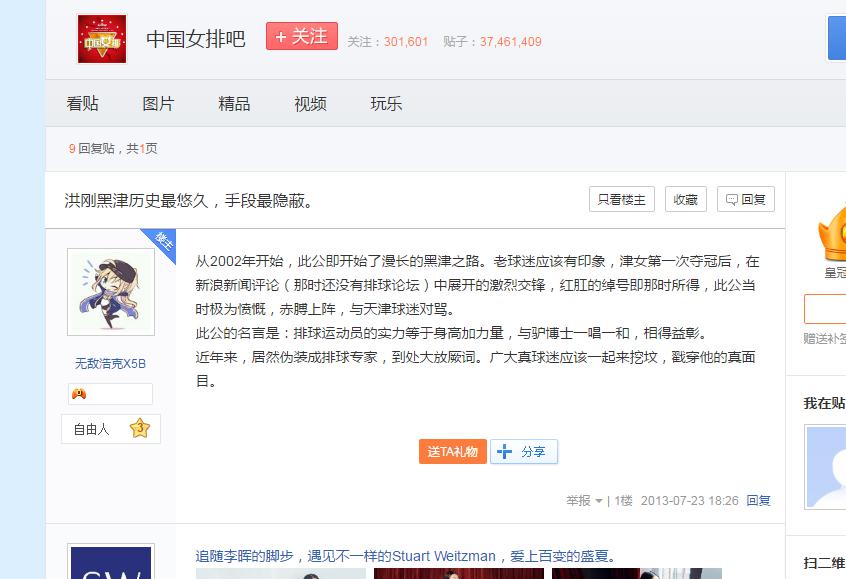Click the 收藏 bookmark button

click(685, 199)
